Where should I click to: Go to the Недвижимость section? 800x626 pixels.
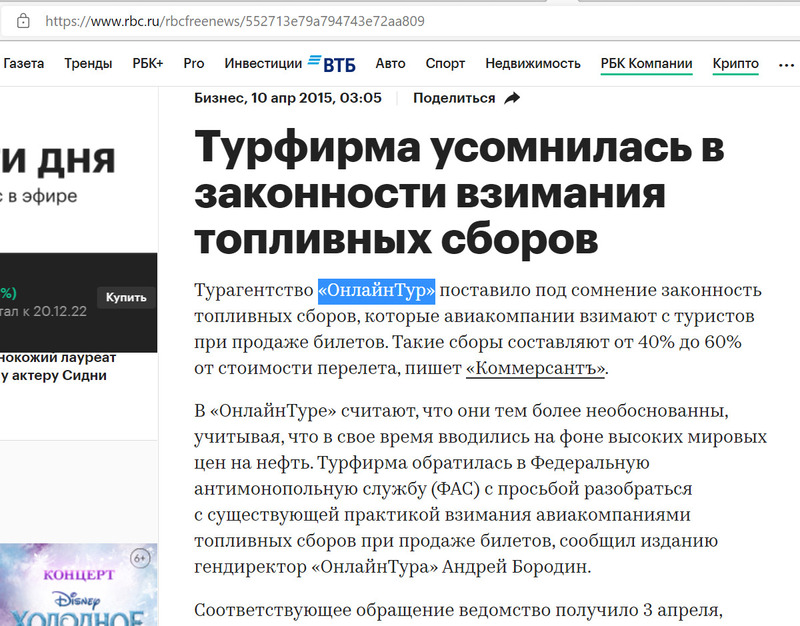point(532,63)
